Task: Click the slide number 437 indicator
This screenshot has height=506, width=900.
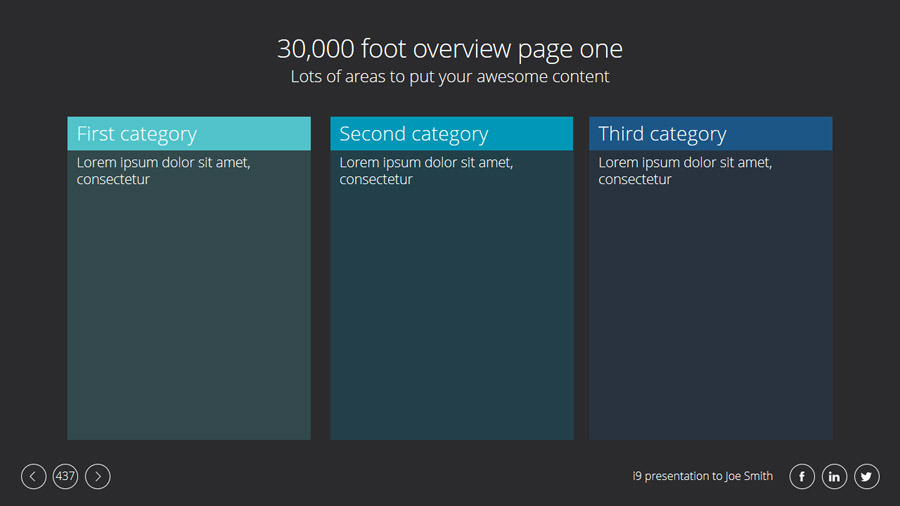Action: click(x=66, y=477)
